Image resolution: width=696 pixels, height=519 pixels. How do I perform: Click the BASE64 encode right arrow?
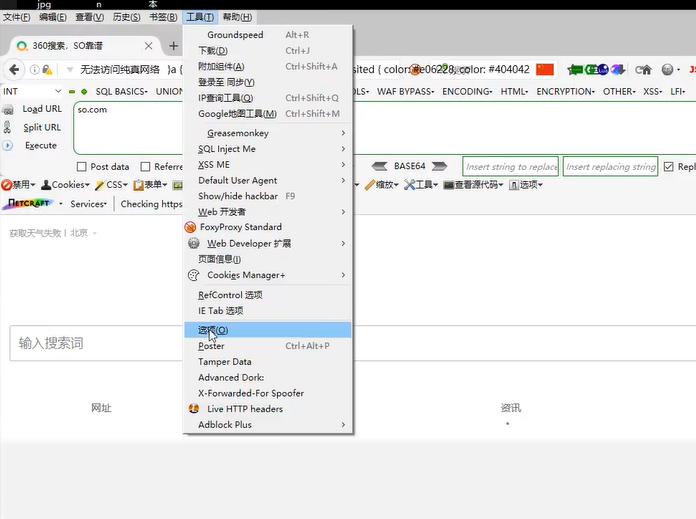439,166
